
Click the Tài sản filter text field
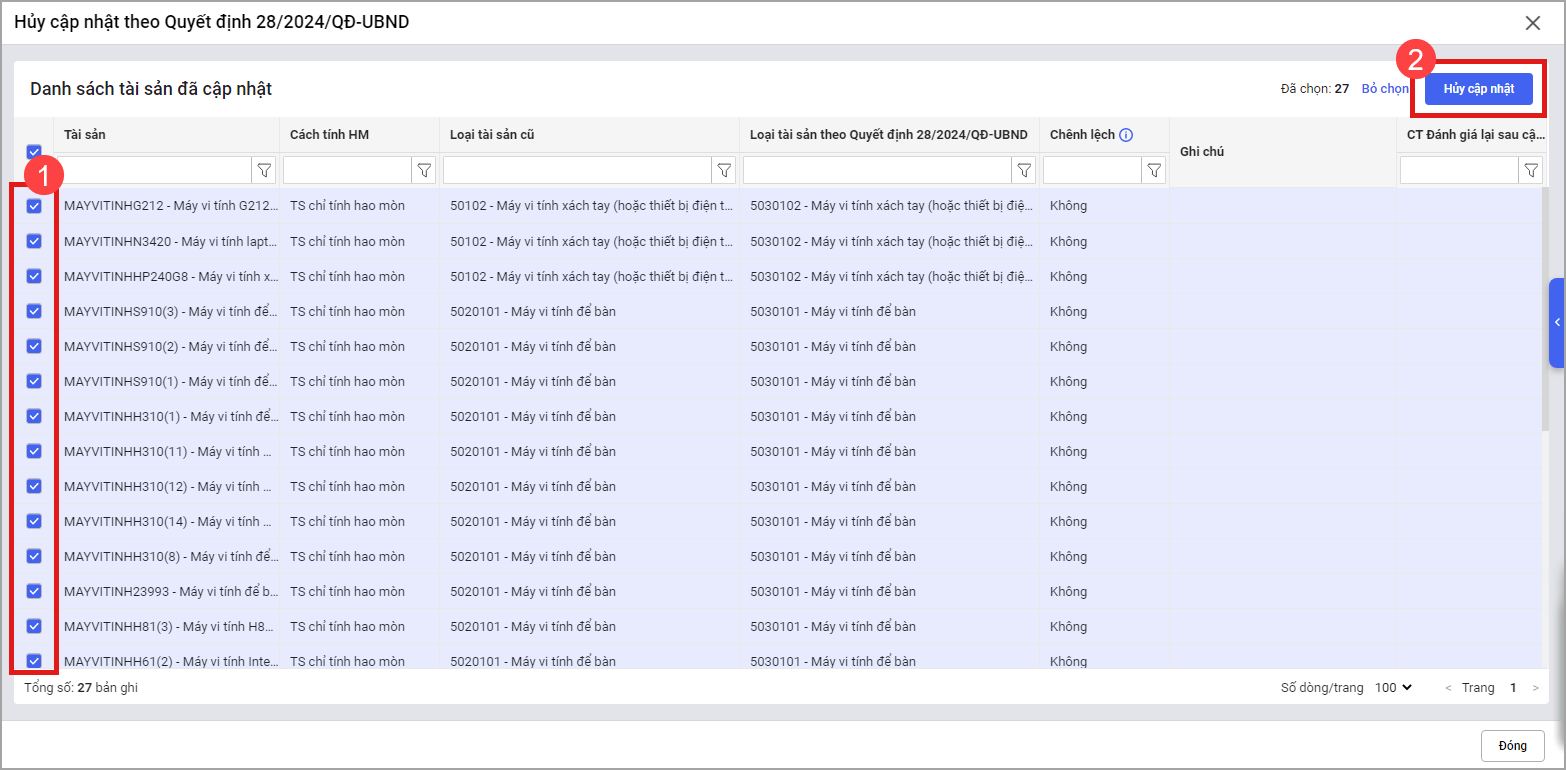tap(157, 171)
